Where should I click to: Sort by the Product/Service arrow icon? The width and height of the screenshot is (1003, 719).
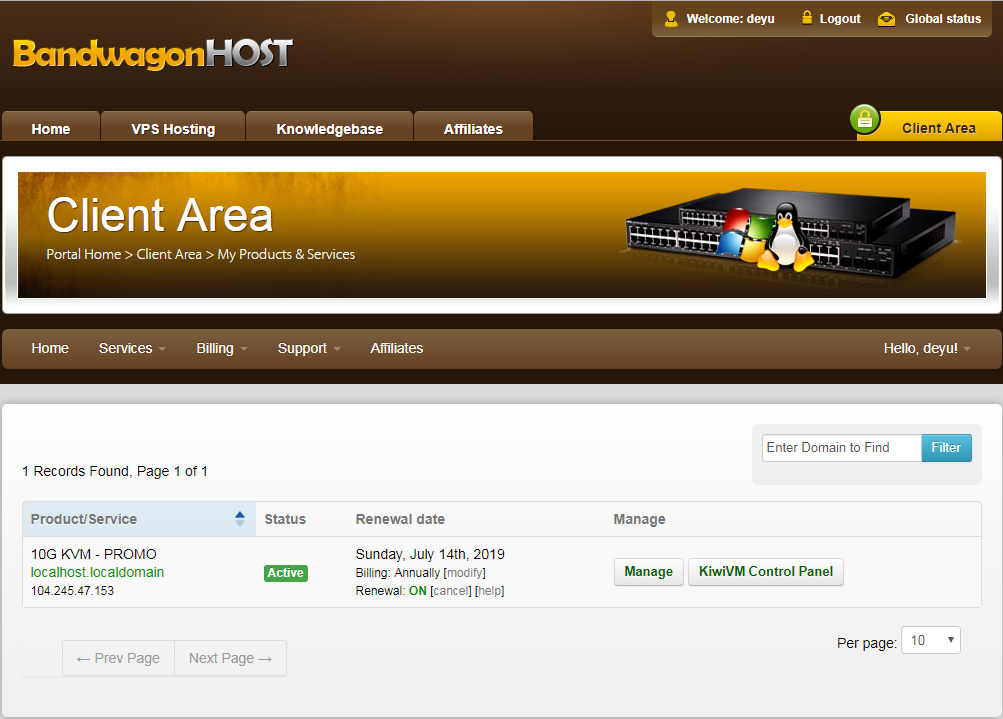pyautogui.click(x=240, y=519)
